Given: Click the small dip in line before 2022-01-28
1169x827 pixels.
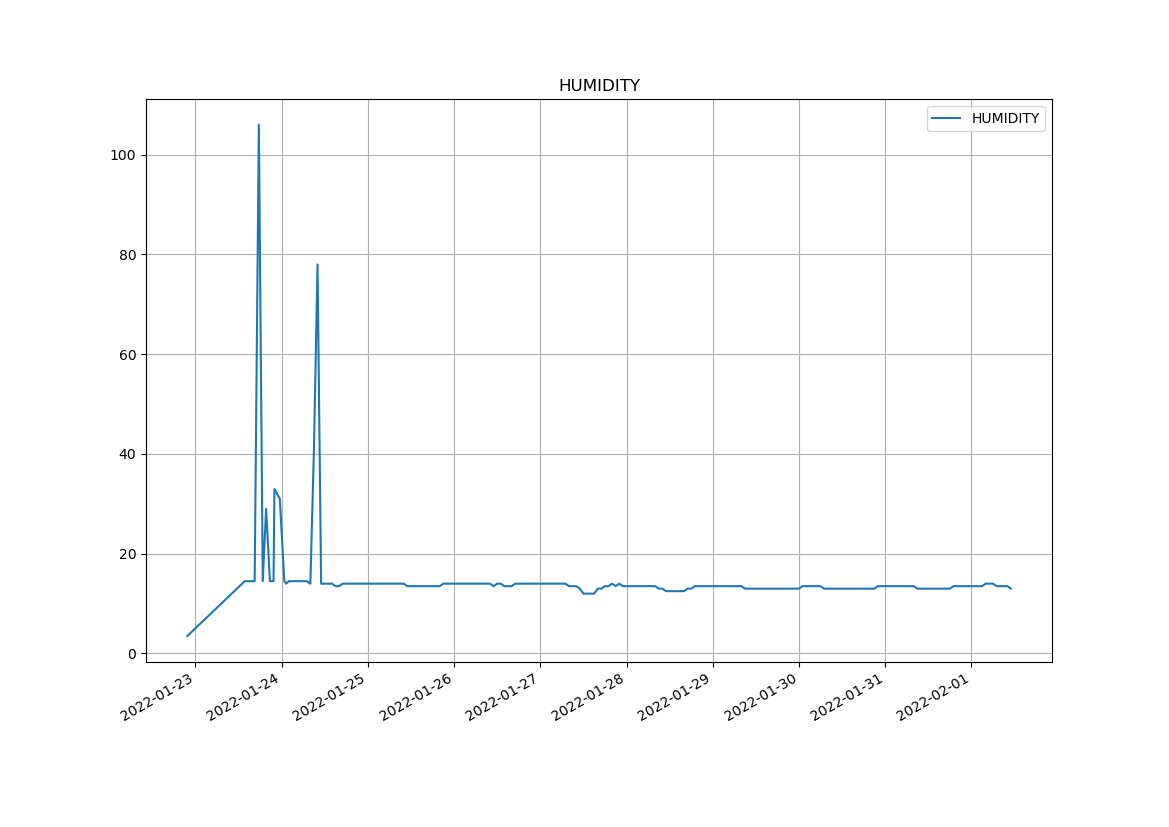Looking at the screenshot, I should (589, 593).
